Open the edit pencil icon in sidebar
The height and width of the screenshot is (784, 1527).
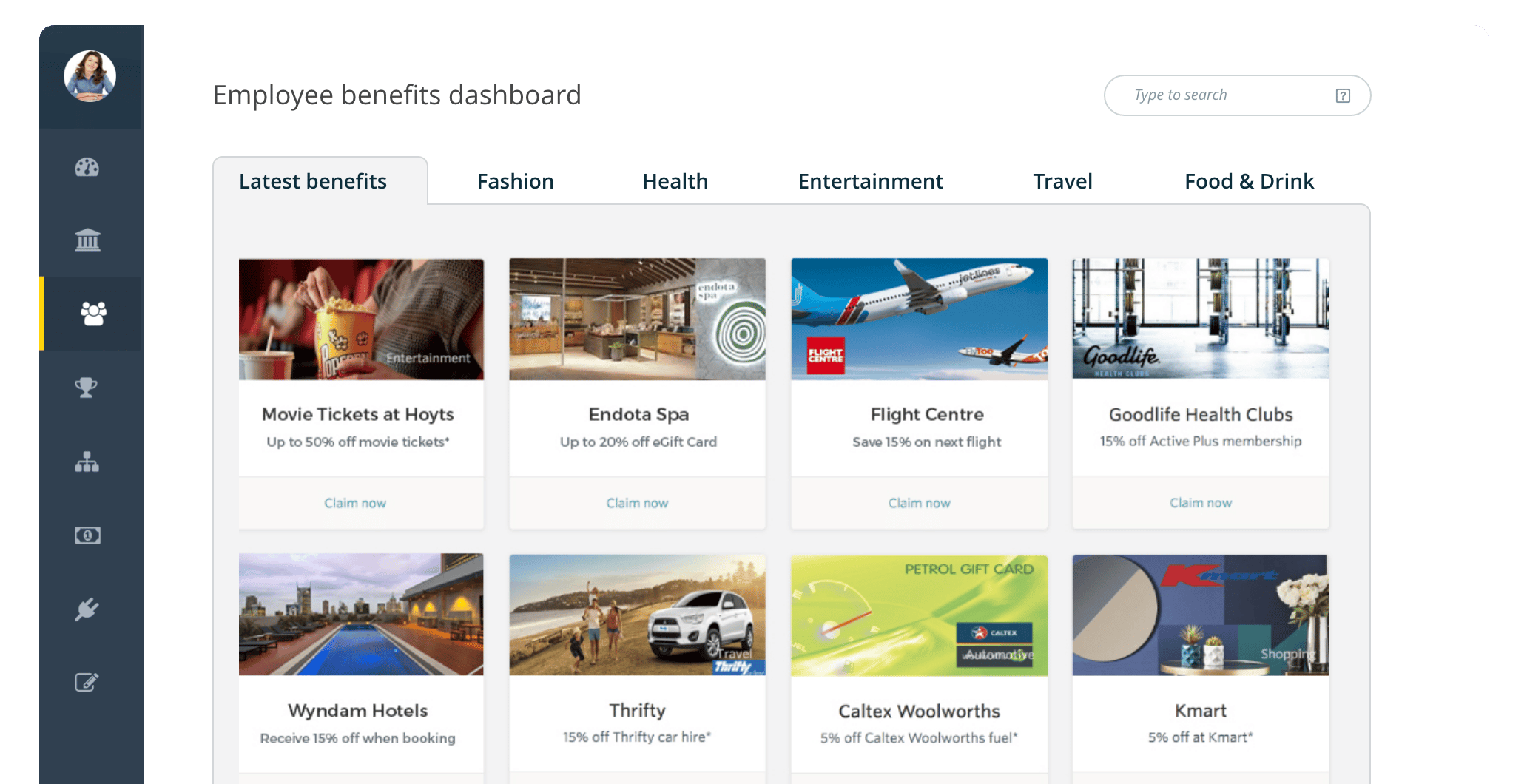click(87, 682)
